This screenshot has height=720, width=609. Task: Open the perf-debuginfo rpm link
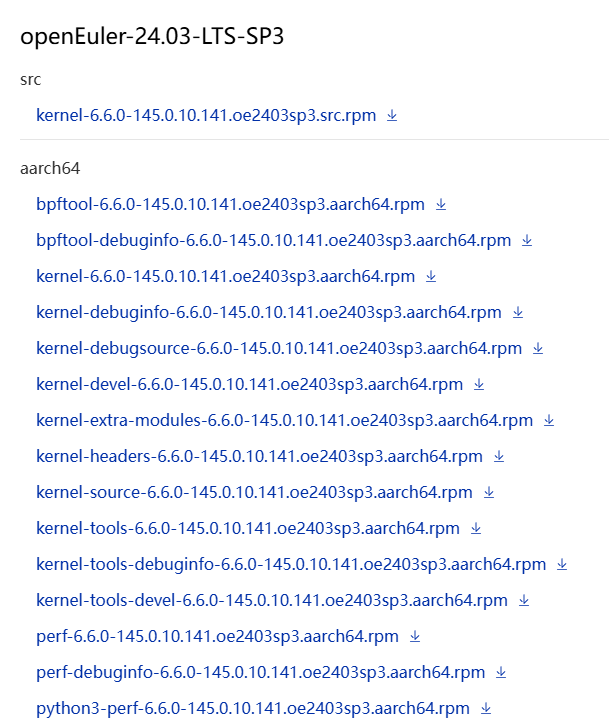tap(260, 673)
